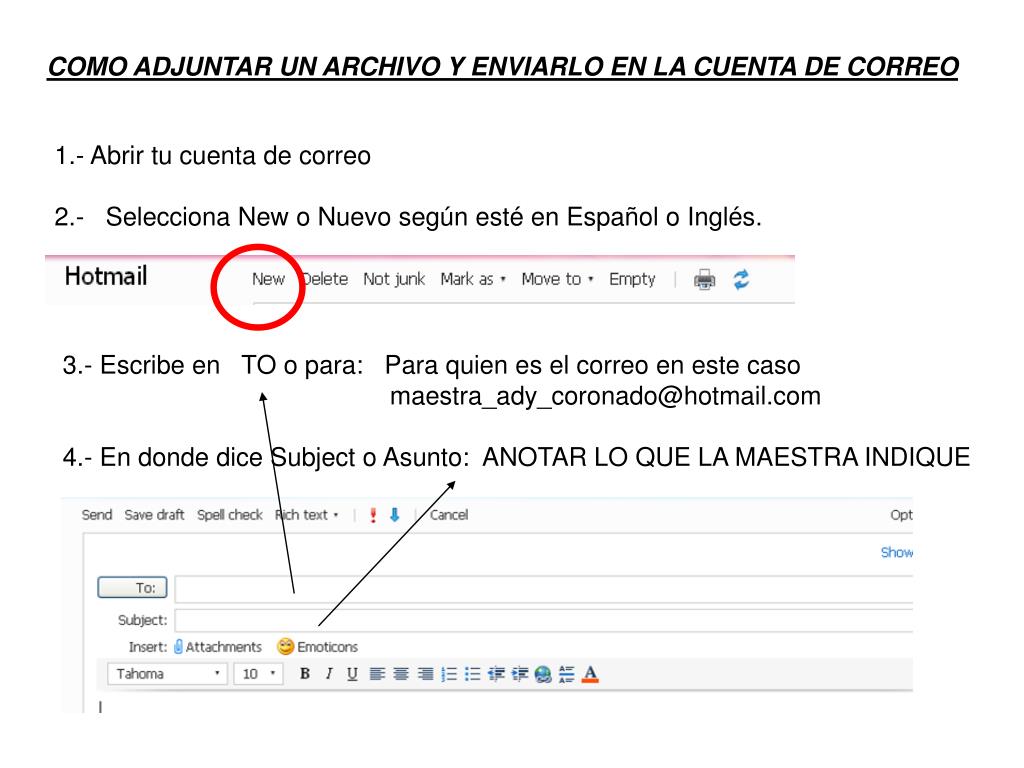Open the Move to menu
The height and width of the screenshot is (768, 1024).
[551, 279]
